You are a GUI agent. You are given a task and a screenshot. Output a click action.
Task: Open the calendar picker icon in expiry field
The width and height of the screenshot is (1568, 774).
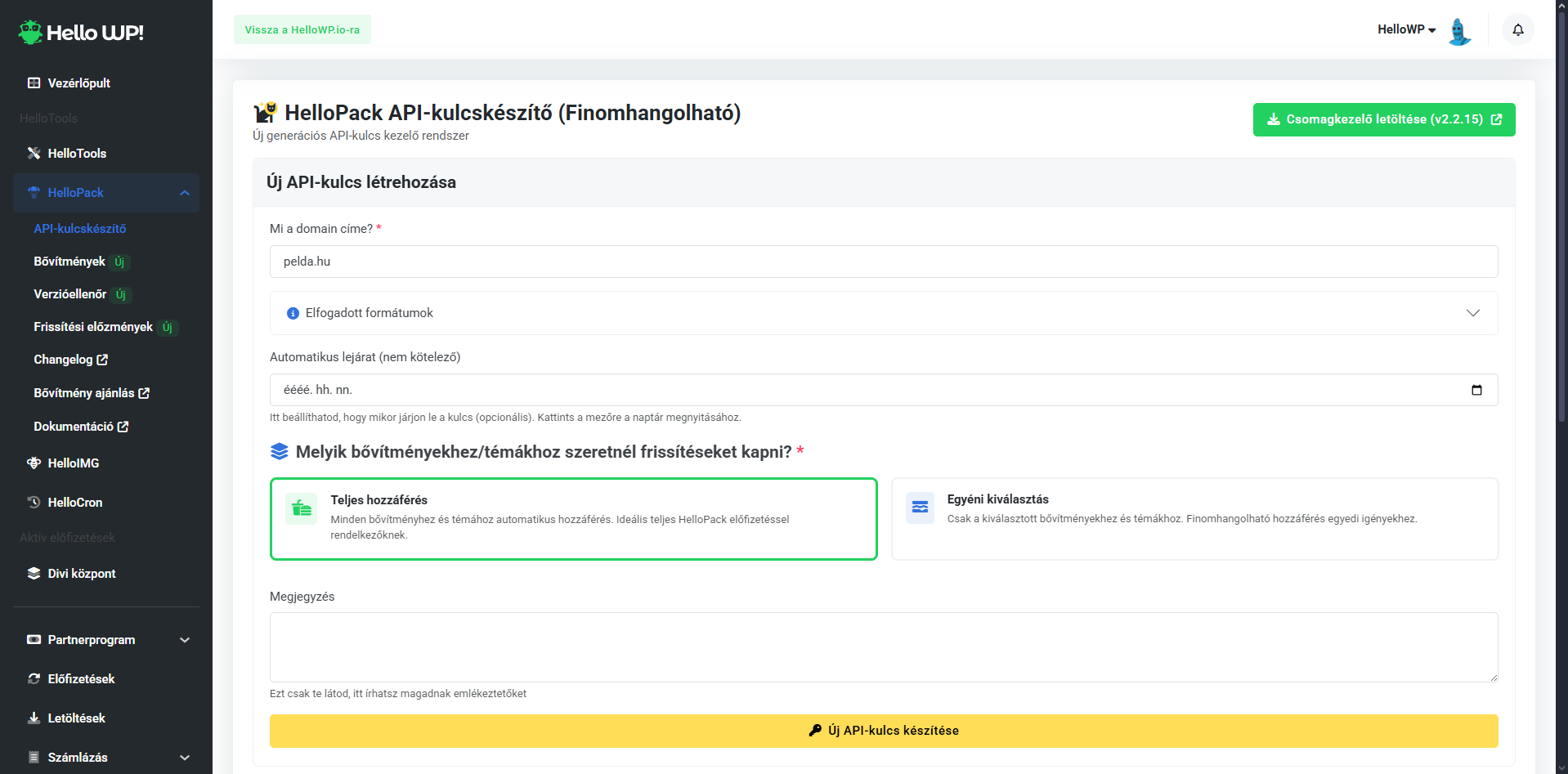[x=1476, y=390]
